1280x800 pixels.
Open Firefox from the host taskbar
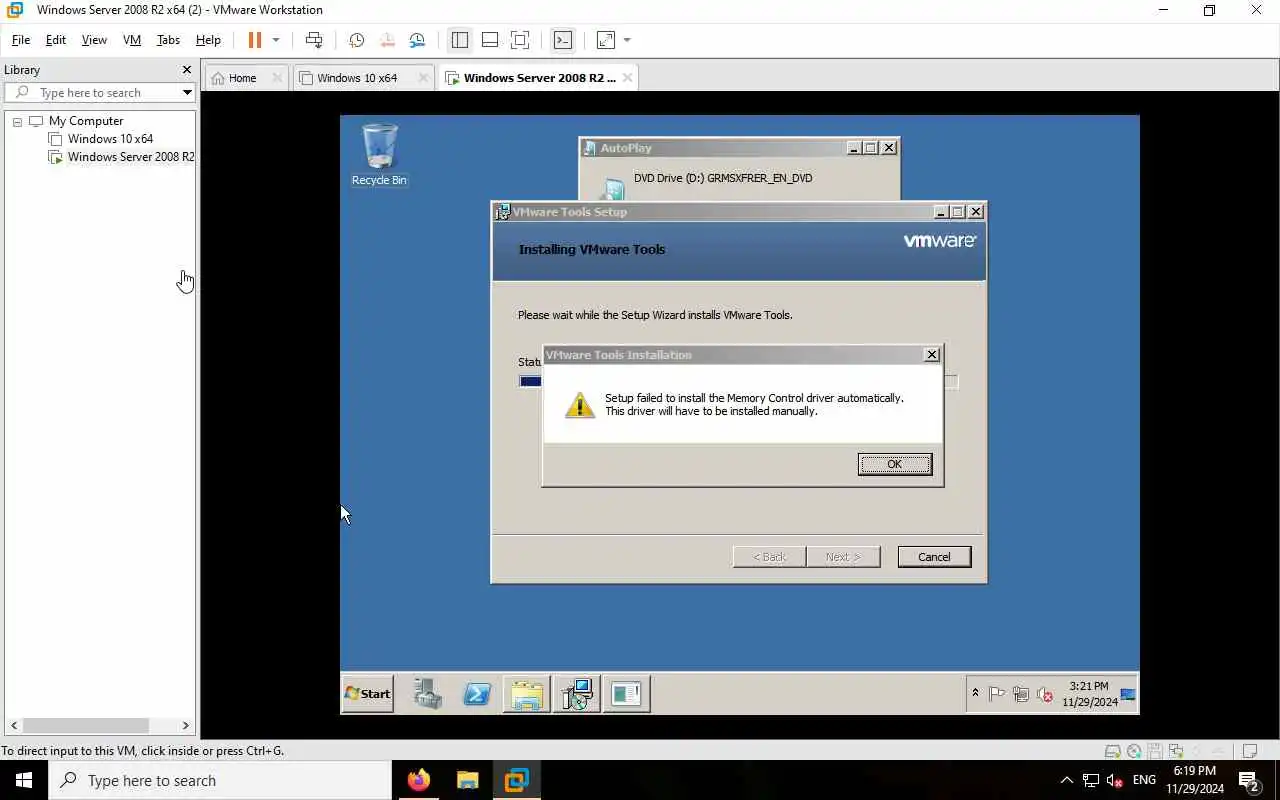418,780
